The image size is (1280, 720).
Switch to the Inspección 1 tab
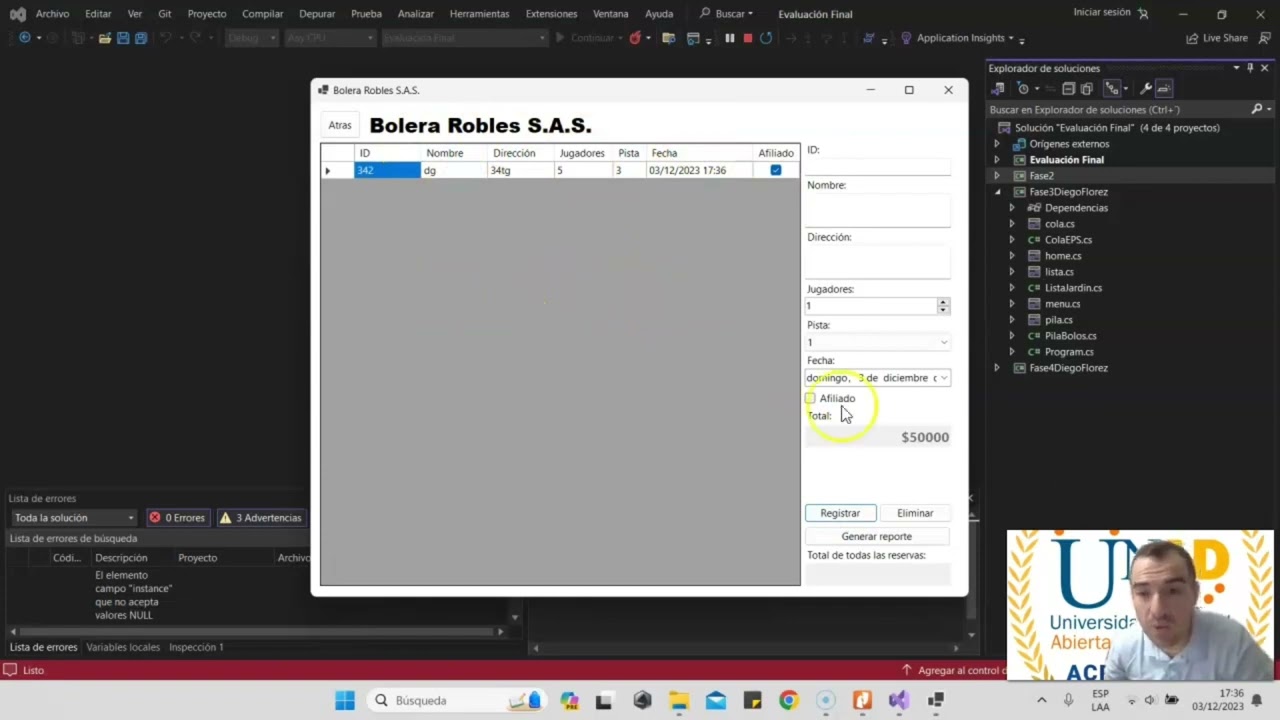coord(196,647)
